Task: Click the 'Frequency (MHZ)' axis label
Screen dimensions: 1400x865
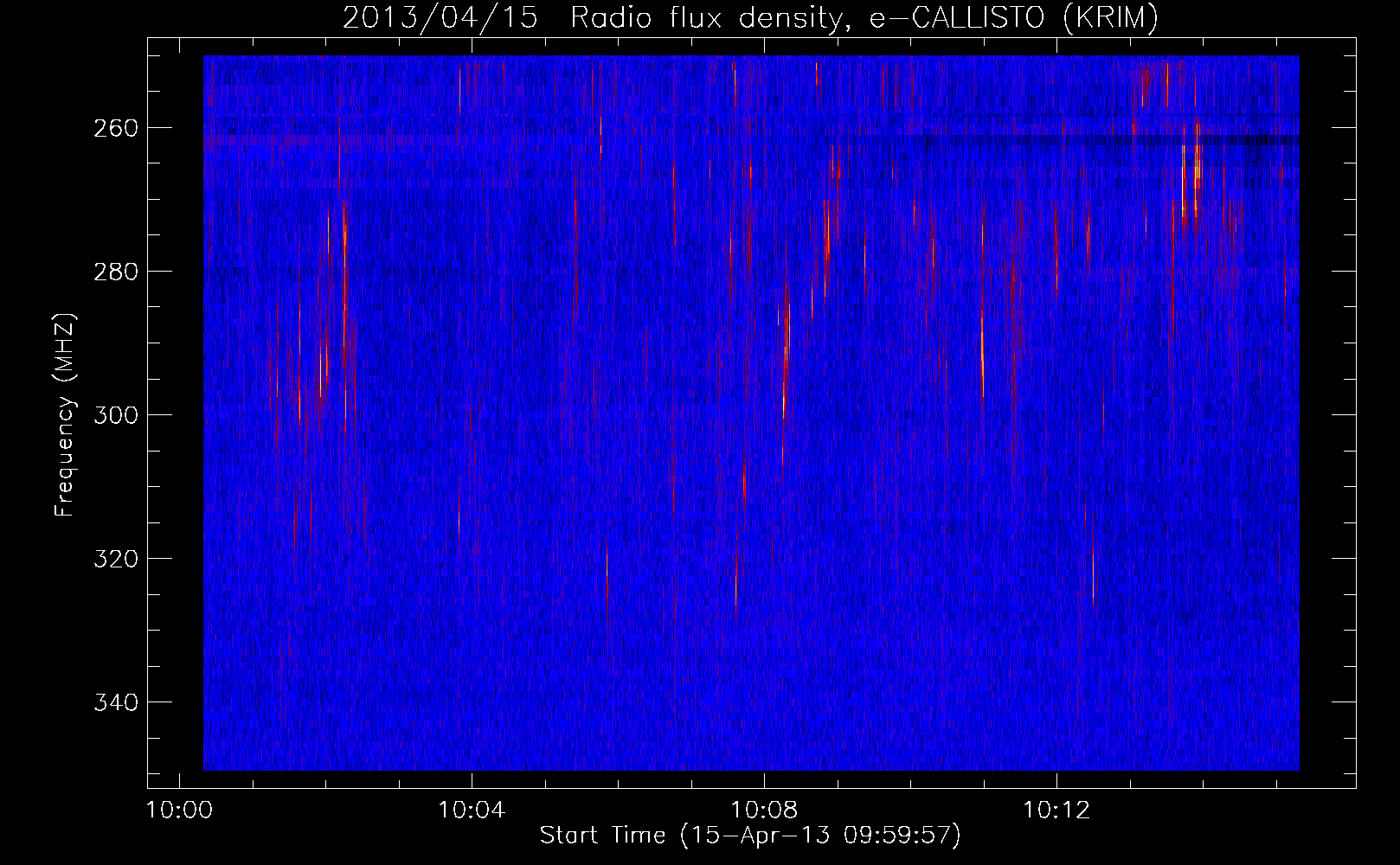Action: coord(65,415)
